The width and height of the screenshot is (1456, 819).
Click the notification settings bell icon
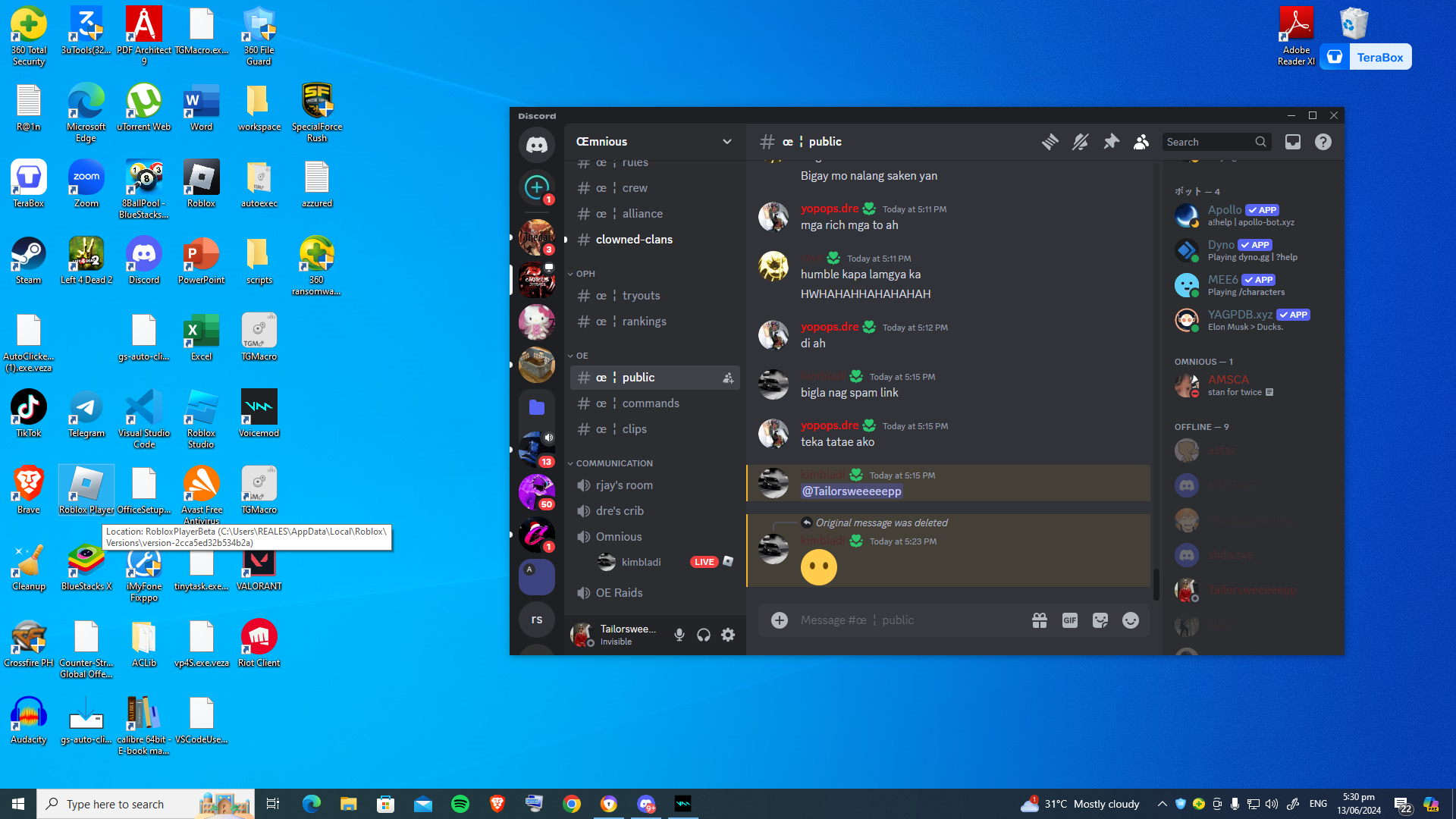(1080, 142)
